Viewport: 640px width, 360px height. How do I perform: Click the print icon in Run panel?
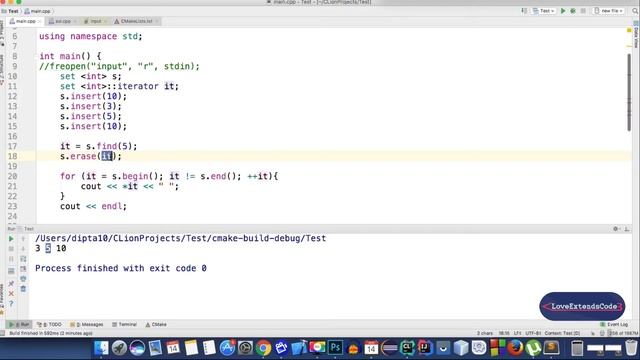[23, 279]
